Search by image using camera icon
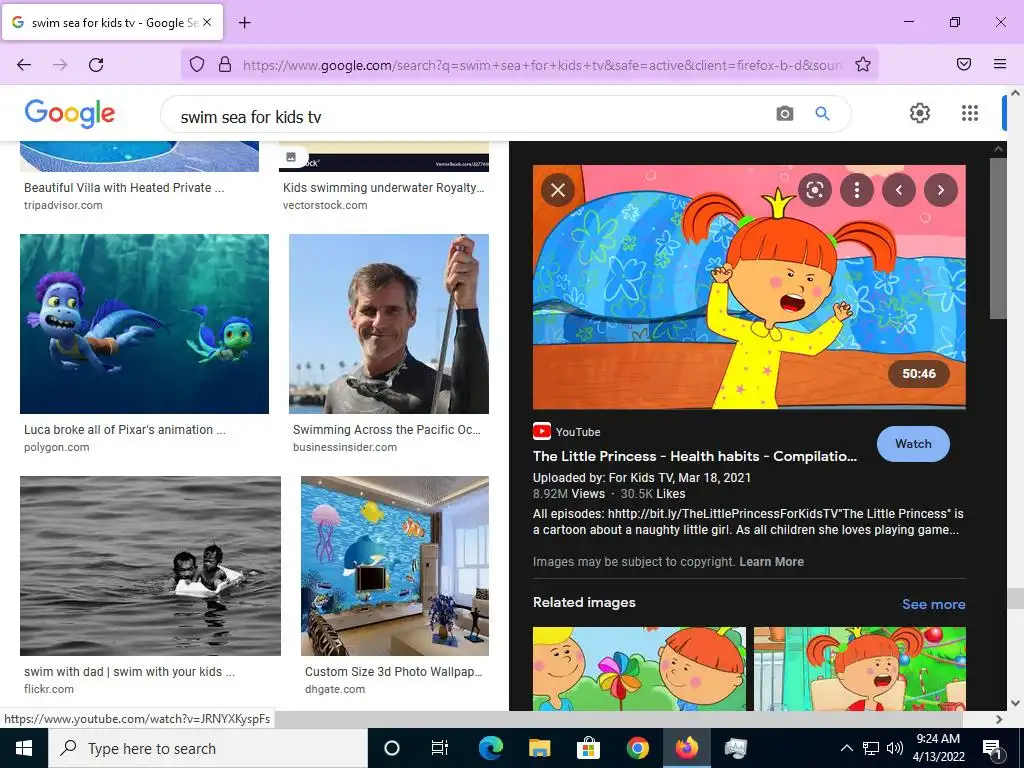The image size is (1024, 768). 784,114
